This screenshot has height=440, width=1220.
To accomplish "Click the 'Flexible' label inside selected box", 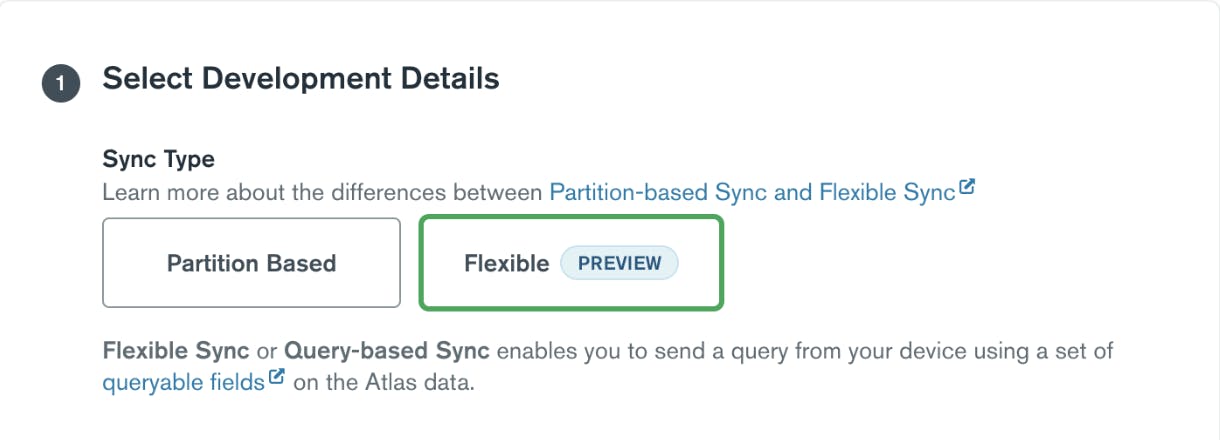I will click(x=506, y=264).
